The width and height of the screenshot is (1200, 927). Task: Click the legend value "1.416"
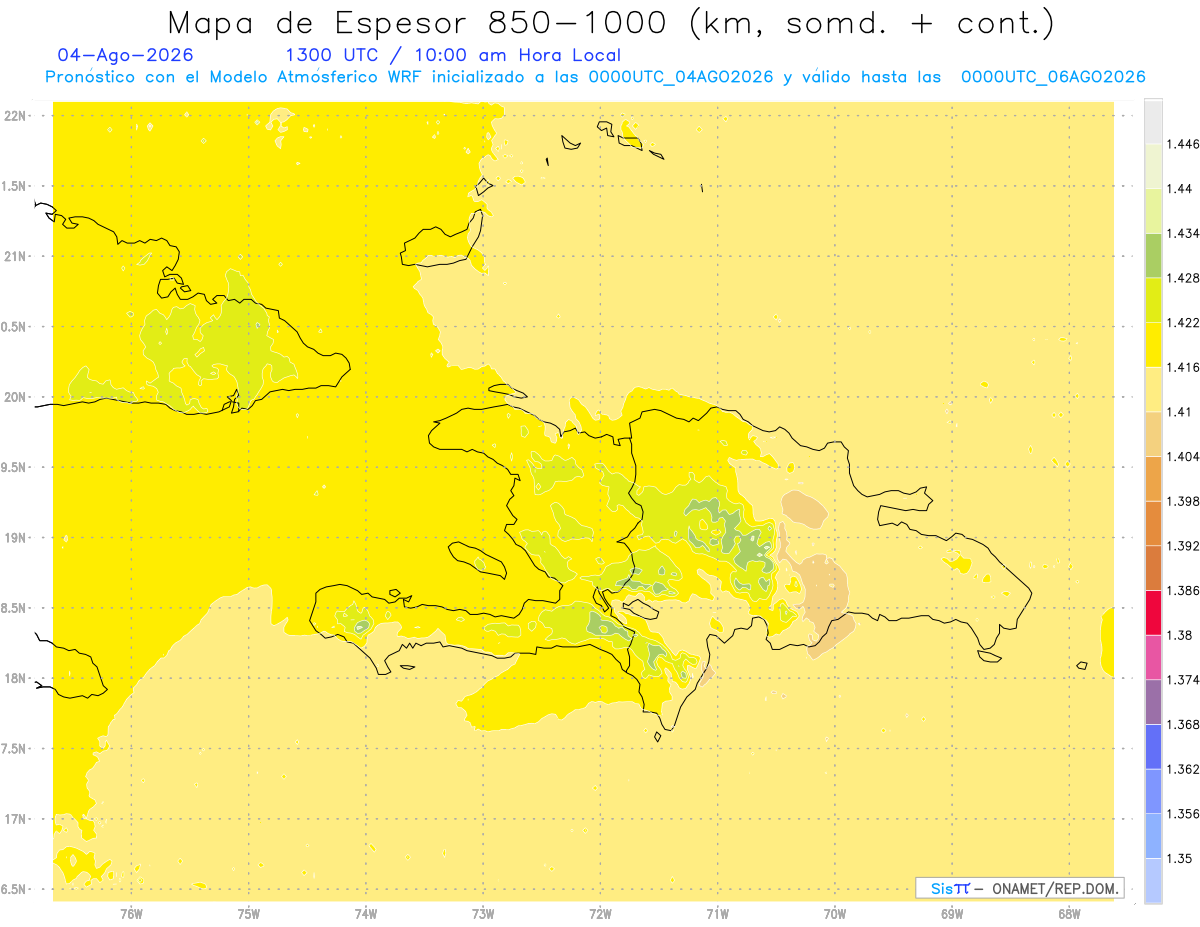[x=1183, y=367]
